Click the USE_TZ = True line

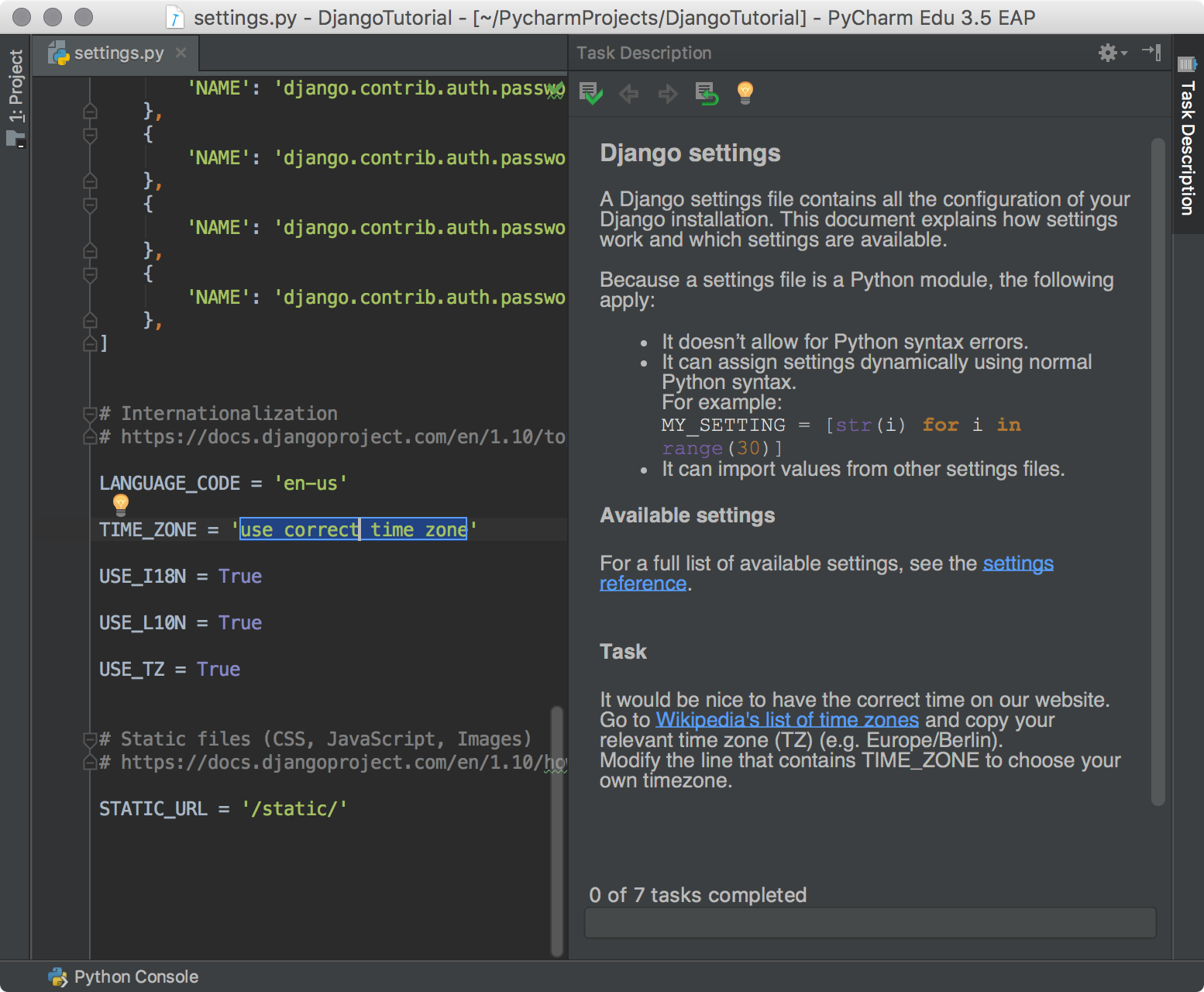click(170, 670)
